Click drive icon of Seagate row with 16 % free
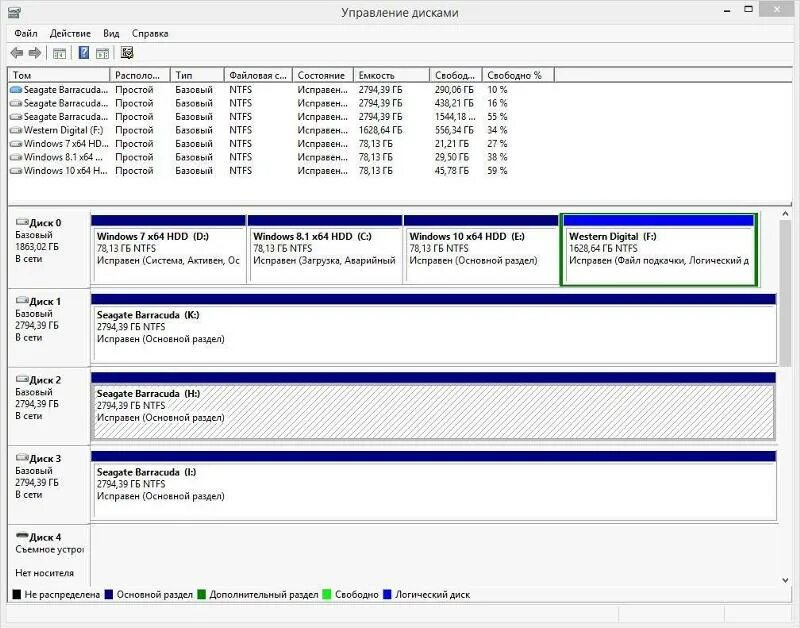 click(16, 103)
